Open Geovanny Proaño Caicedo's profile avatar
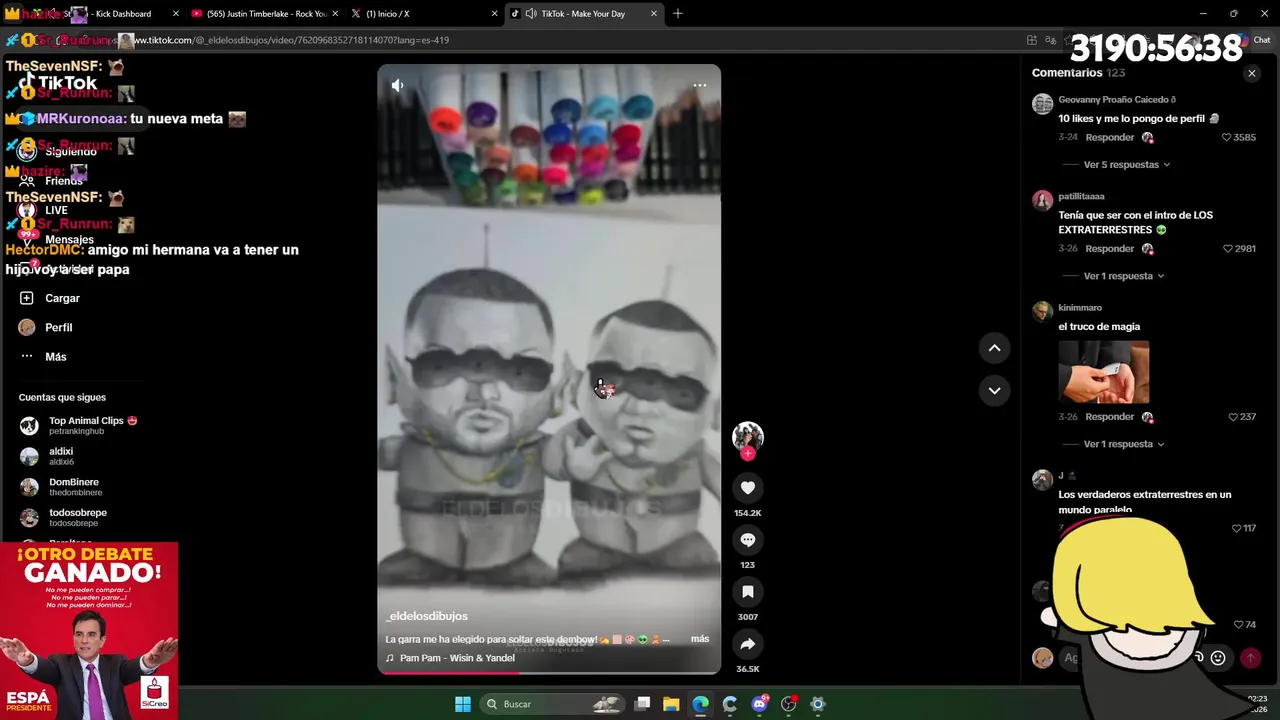This screenshot has height=720, width=1280. (x=1042, y=104)
